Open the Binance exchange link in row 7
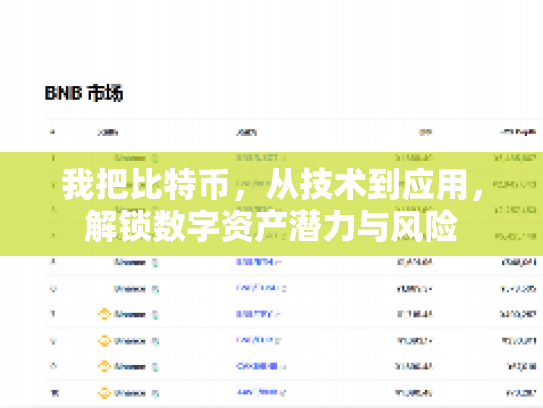This screenshot has width=543, height=408. click(x=130, y=314)
